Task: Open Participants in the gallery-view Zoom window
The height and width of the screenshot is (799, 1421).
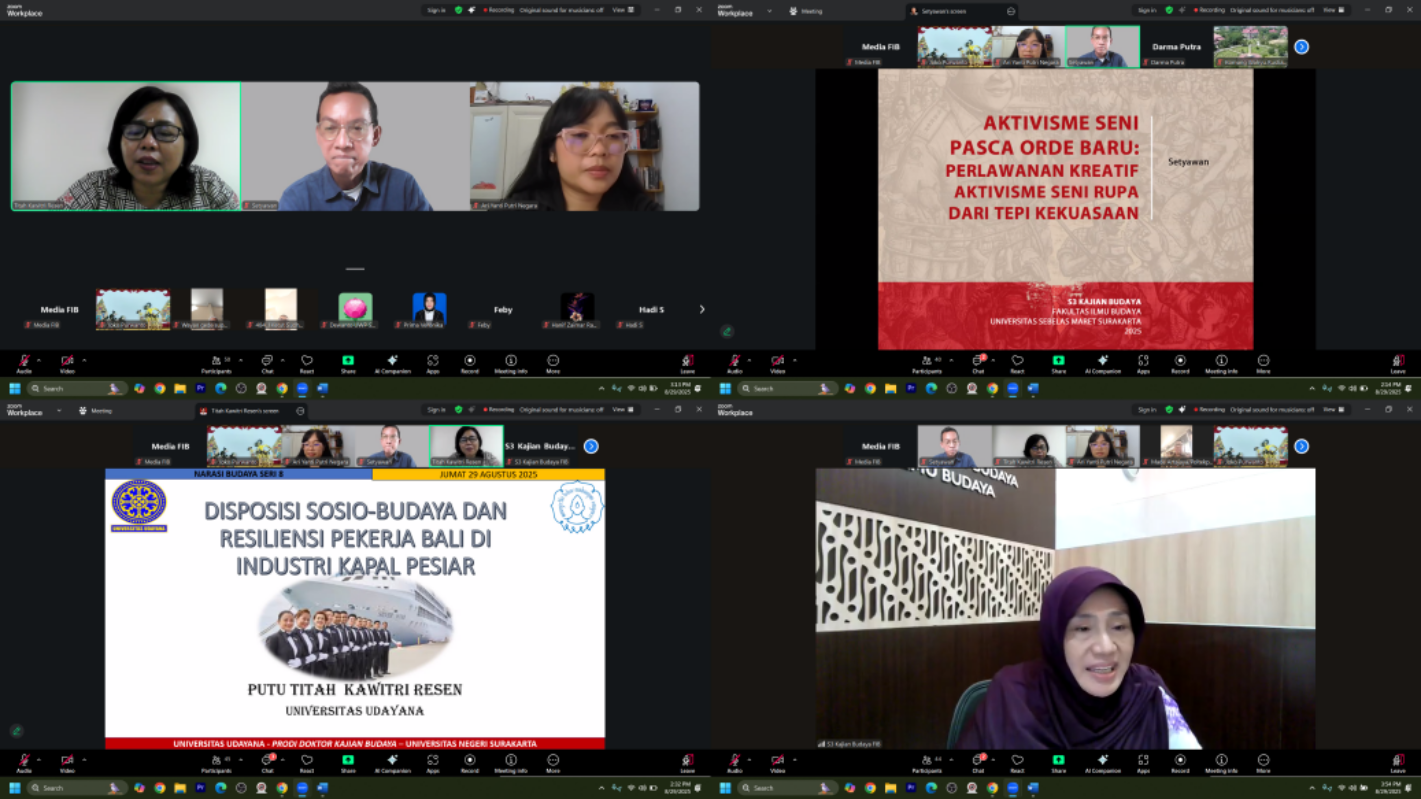Action: point(216,364)
